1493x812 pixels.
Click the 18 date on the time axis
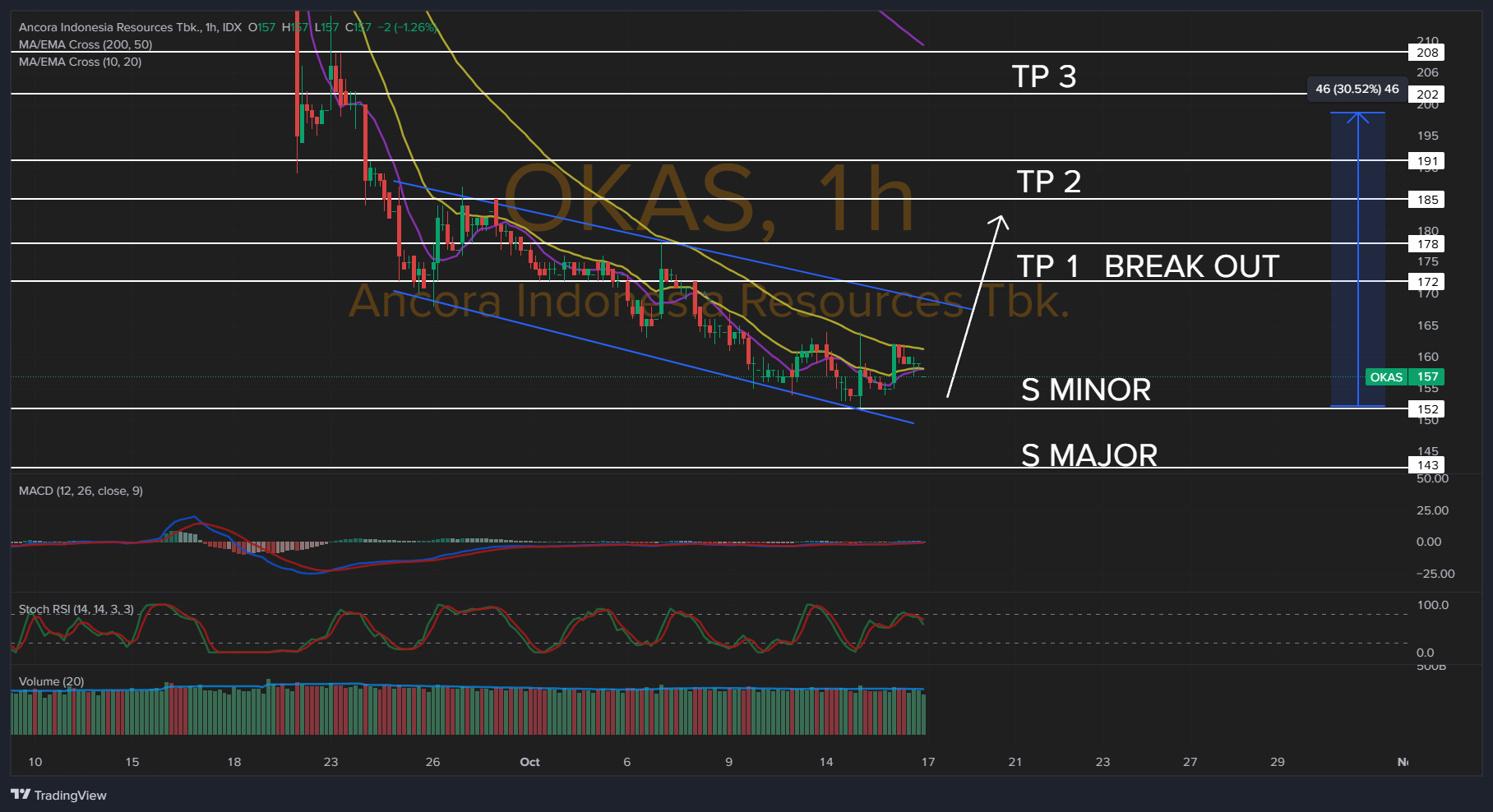[x=234, y=762]
